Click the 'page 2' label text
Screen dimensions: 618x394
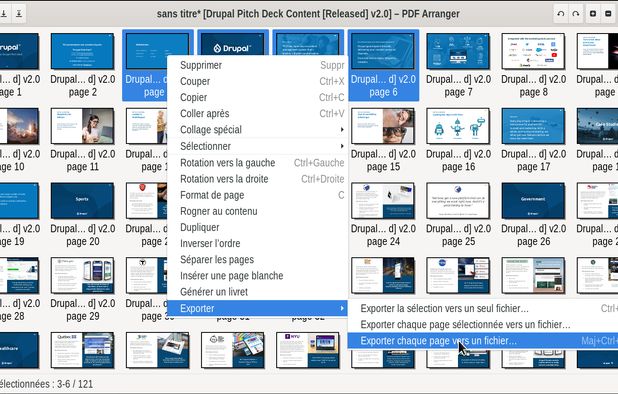[82, 92]
